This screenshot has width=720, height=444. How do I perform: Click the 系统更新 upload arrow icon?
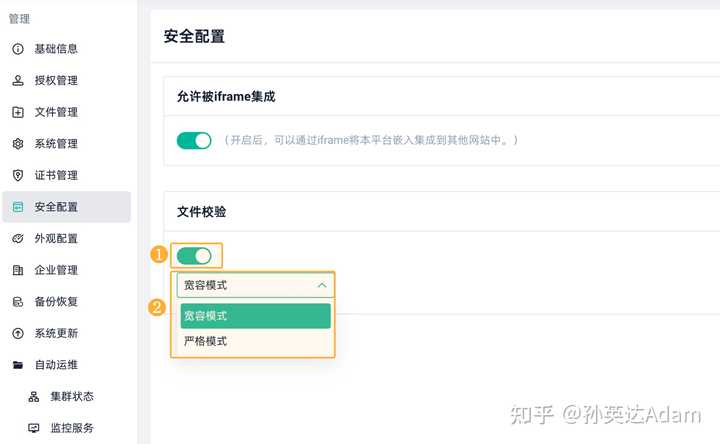[x=18, y=333]
